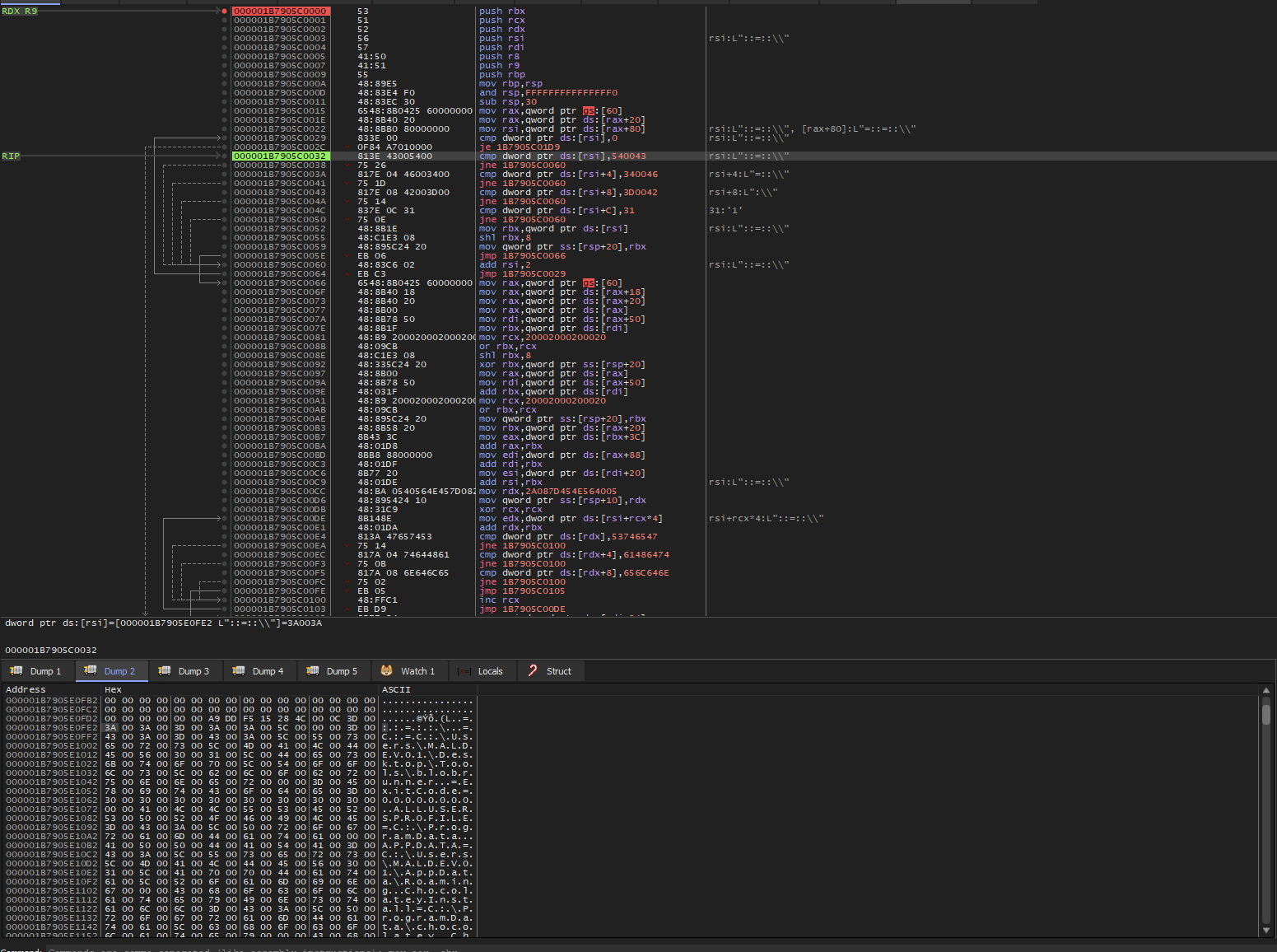Viewport: 1277px width, 952px height.
Task: Toggle the red breakpoint dot at 000001B7905C0000
Action: tap(224, 11)
